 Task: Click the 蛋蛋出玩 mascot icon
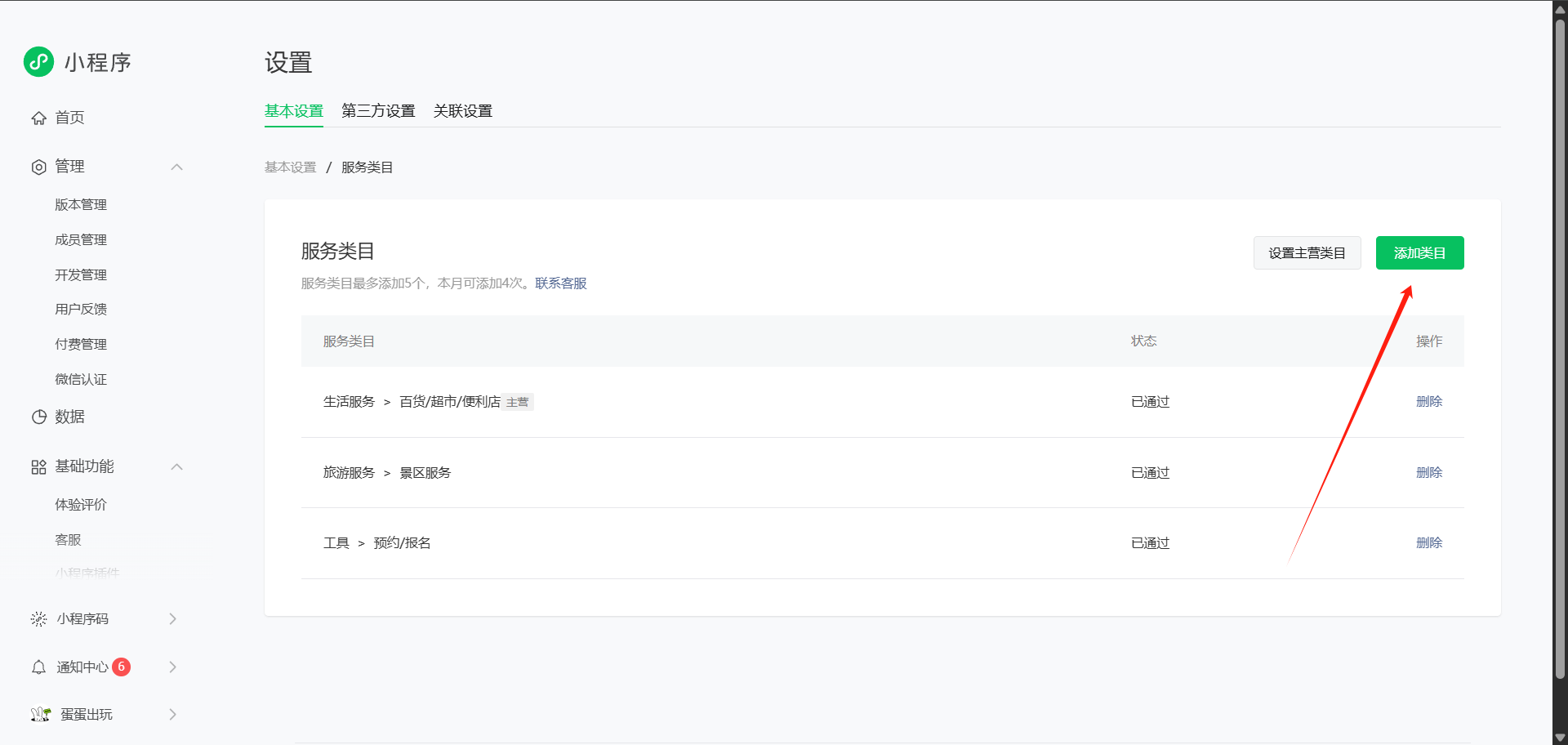pos(41,715)
